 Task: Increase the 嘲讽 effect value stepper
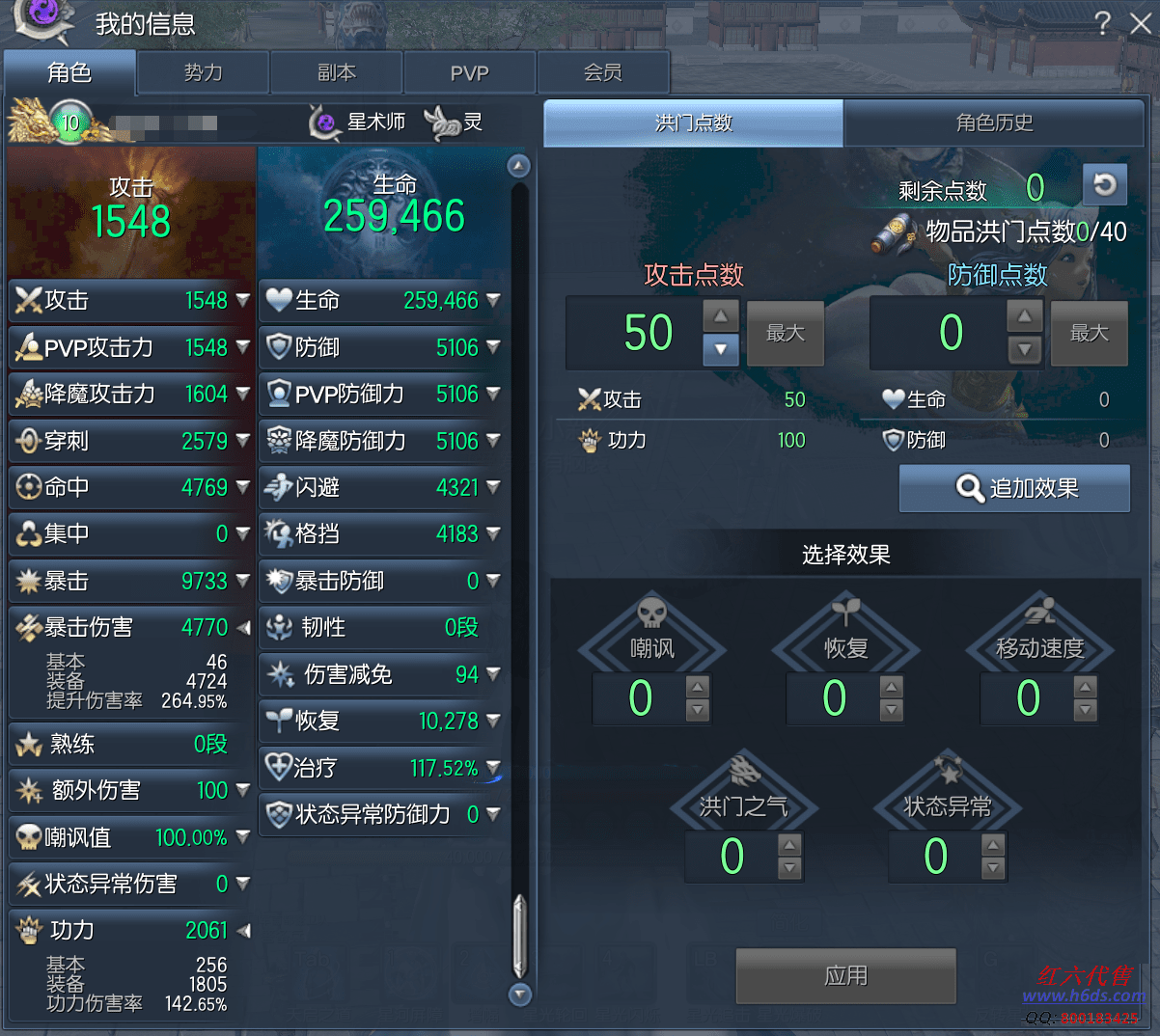698,686
